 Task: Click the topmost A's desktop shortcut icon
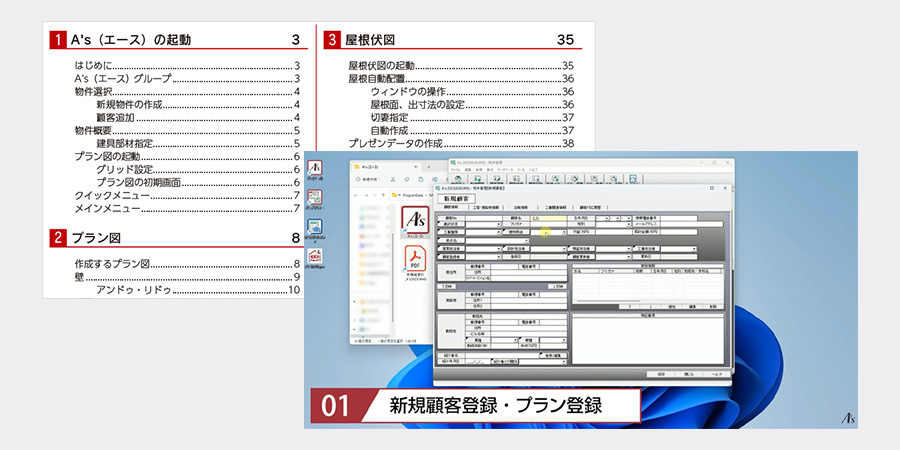[315, 169]
